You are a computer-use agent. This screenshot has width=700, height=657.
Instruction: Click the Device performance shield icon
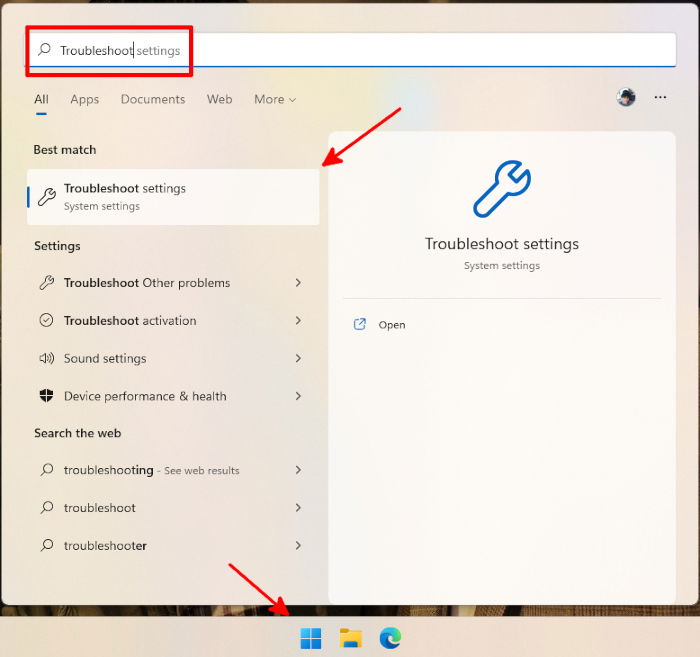click(x=46, y=396)
